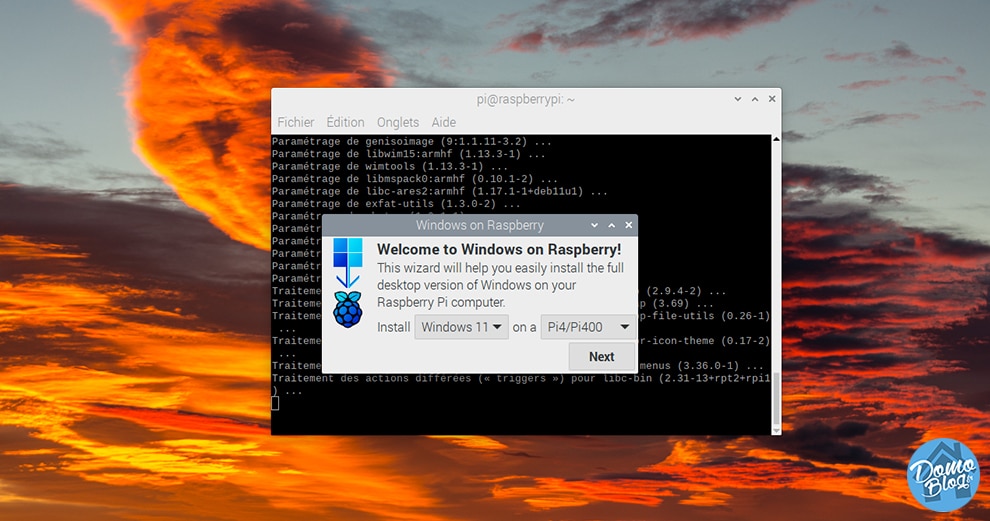Screen dimensions: 990x521
Task: Open the Fichier menu in terminal
Action: (x=295, y=122)
